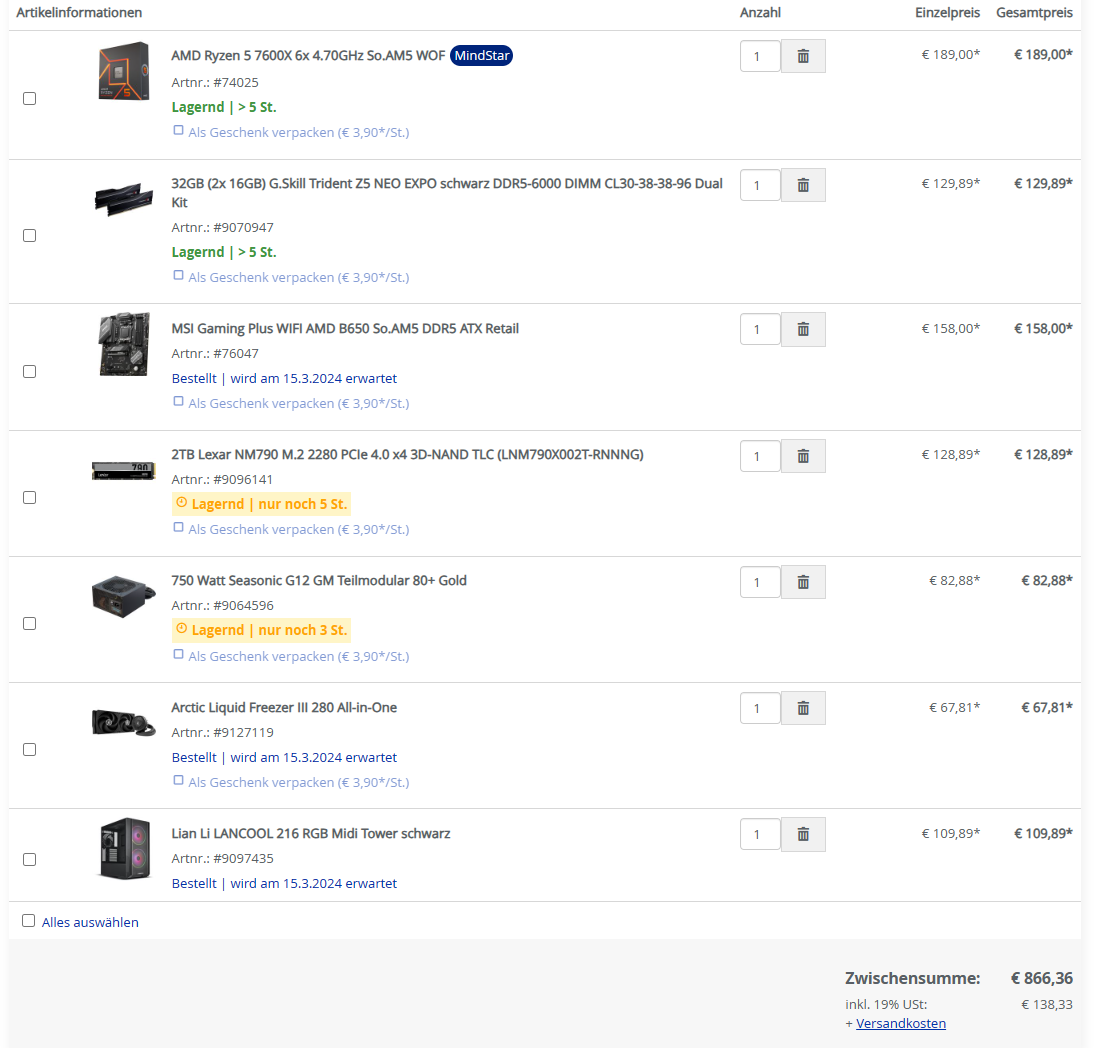Viewport: 1106px width, 1048px height.
Task: Open AMD Ryzen 5 7600X product title
Action: (x=308, y=56)
